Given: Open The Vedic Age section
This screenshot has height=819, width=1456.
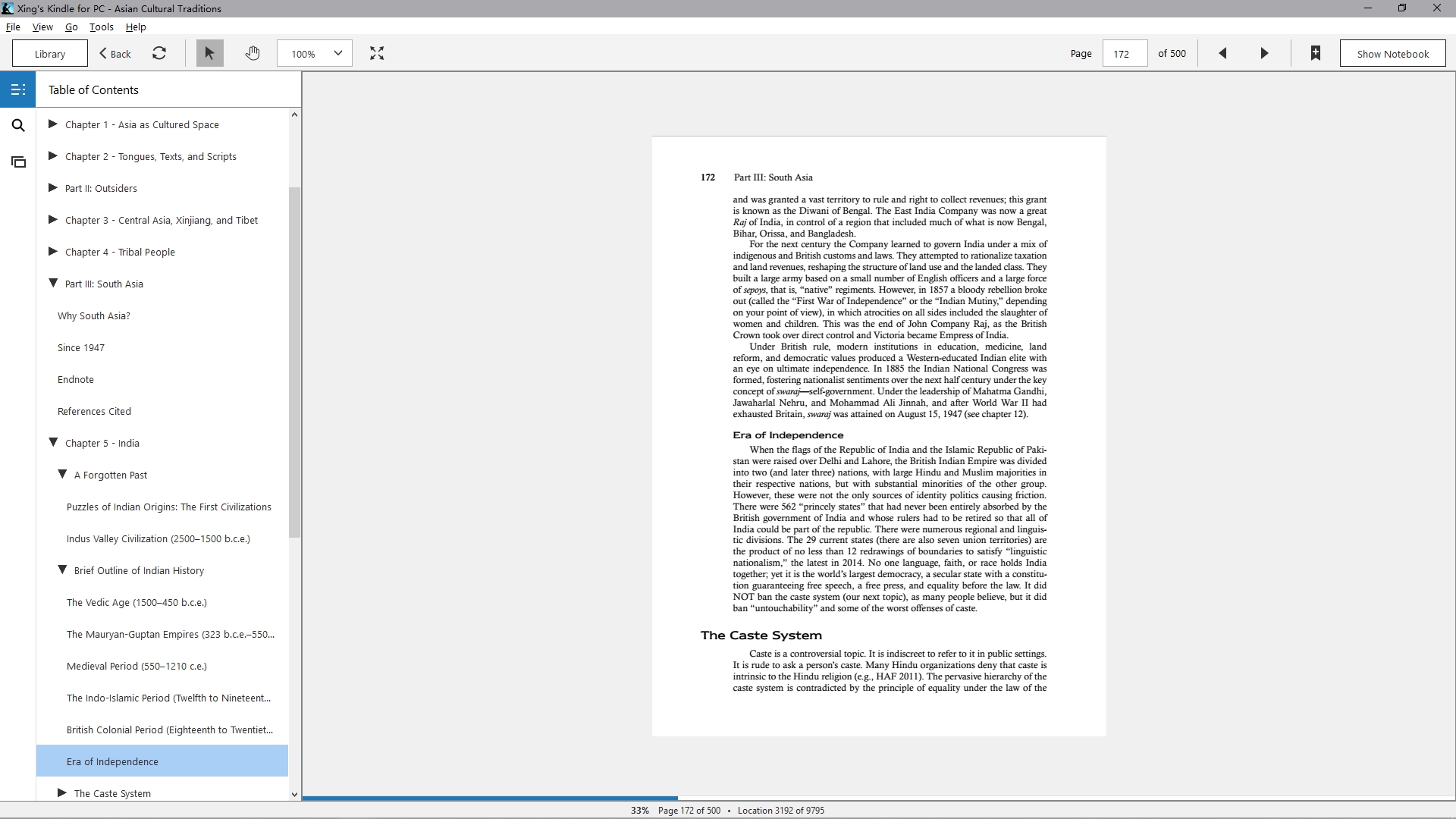Looking at the screenshot, I should point(136,602).
